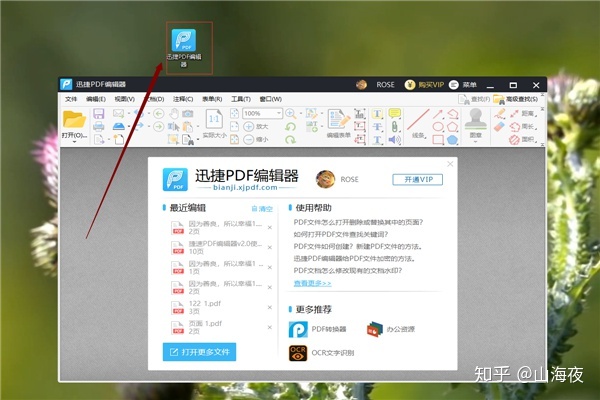This screenshot has width=600, height=400.
Task: Select the Snapshot camera tool
Action: tap(188, 113)
